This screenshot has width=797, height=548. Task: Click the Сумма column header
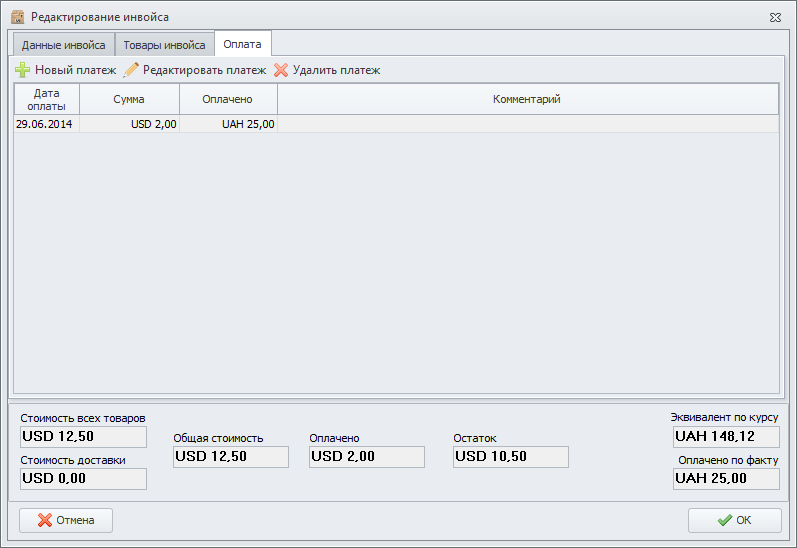click(129, 99)
